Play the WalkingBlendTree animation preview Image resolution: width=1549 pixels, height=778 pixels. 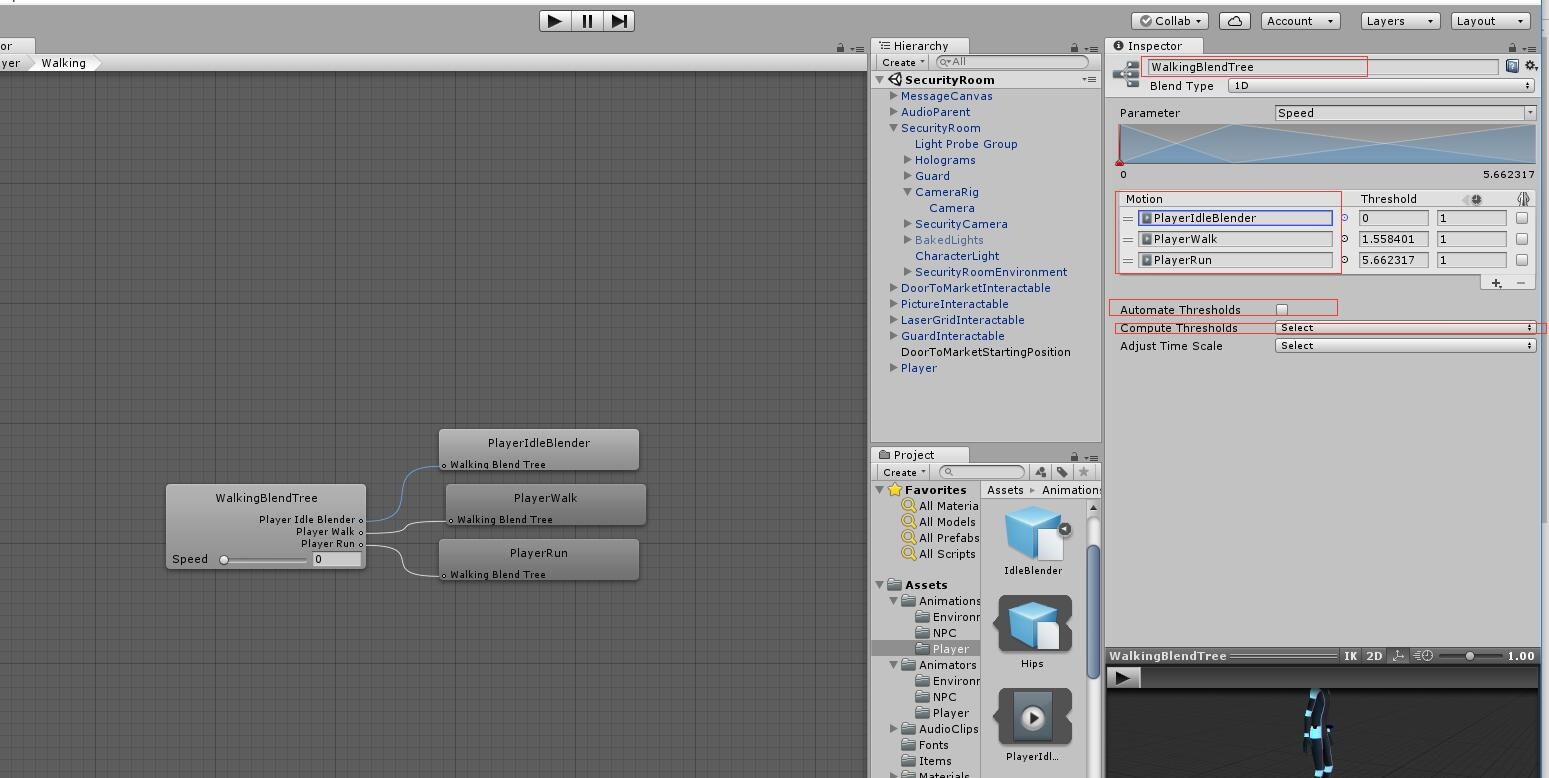point(1123,678)
